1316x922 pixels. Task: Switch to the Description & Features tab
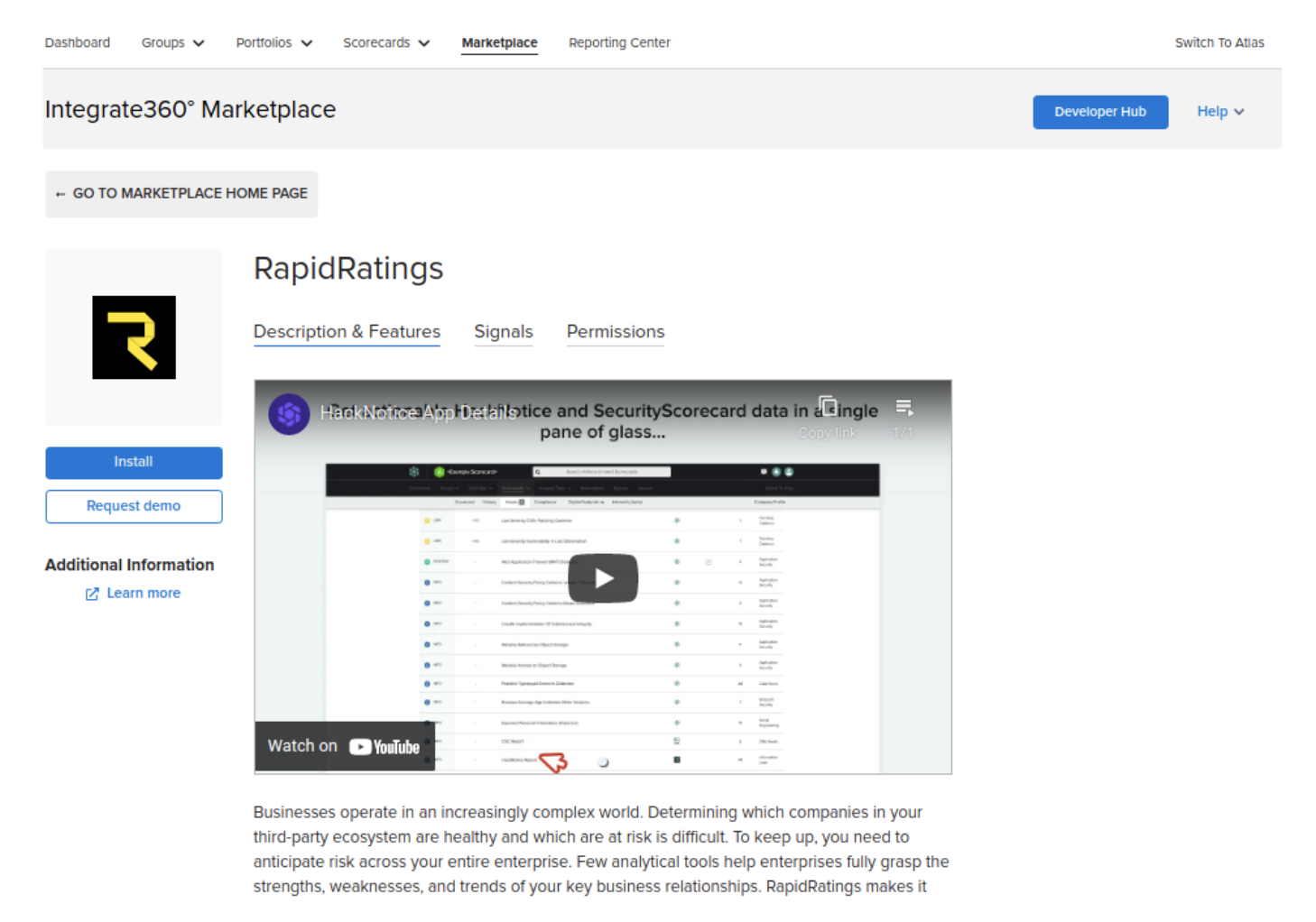pyautogui.click(x=347, y=332)
